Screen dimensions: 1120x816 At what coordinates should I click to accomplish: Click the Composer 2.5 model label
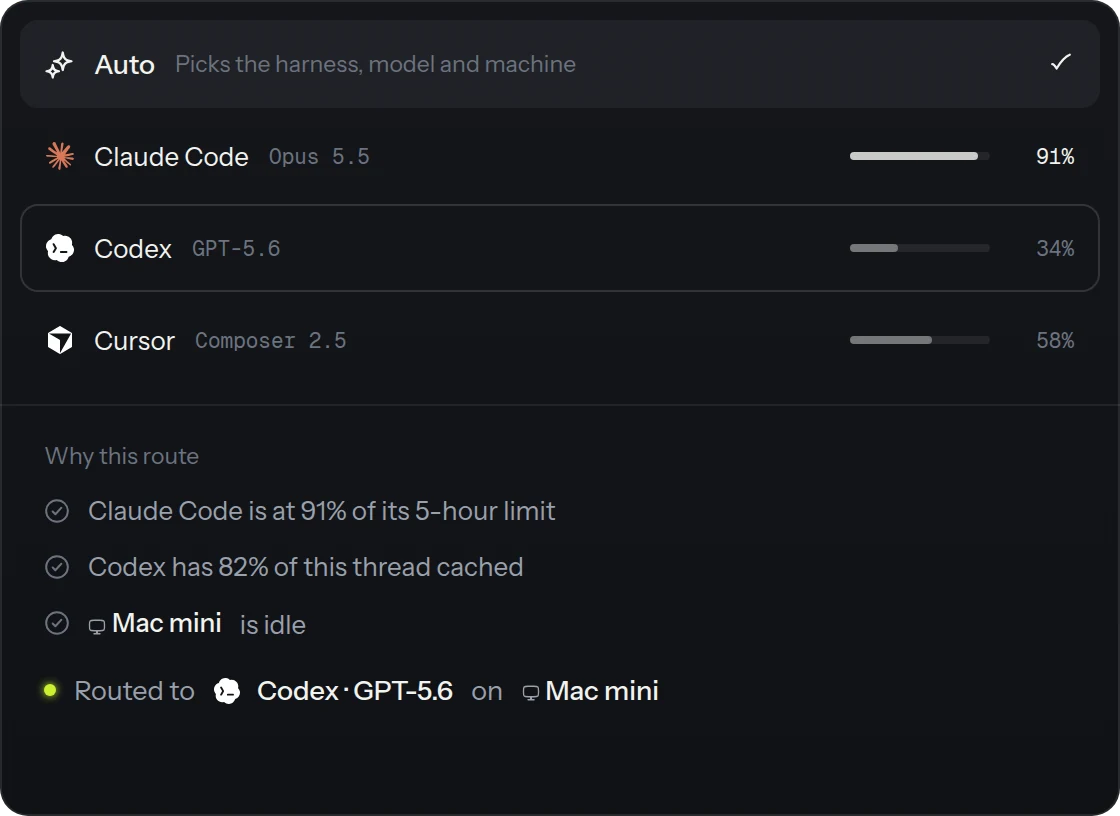coord(271,341)
